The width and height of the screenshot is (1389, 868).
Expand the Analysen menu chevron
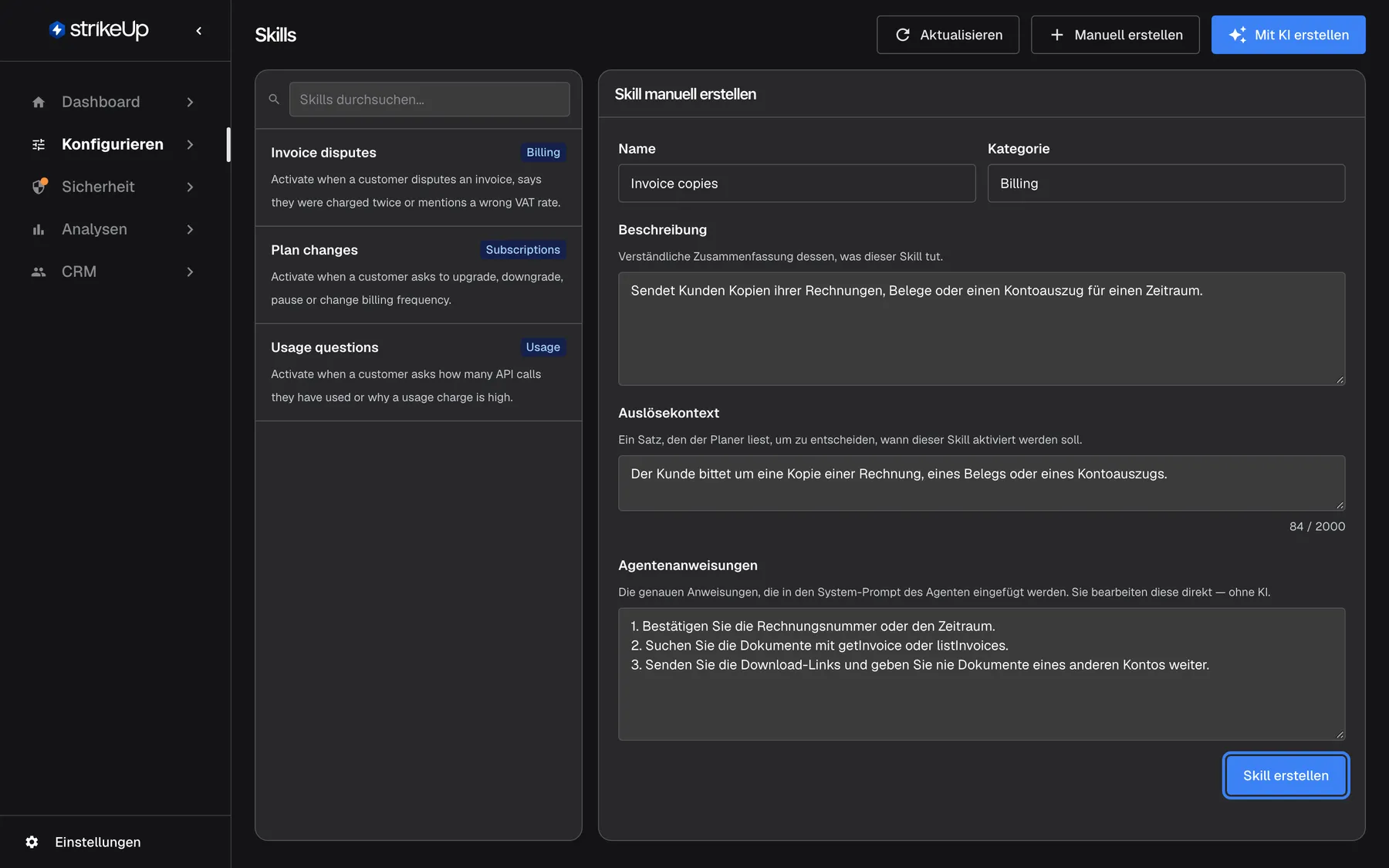point(190,229)
